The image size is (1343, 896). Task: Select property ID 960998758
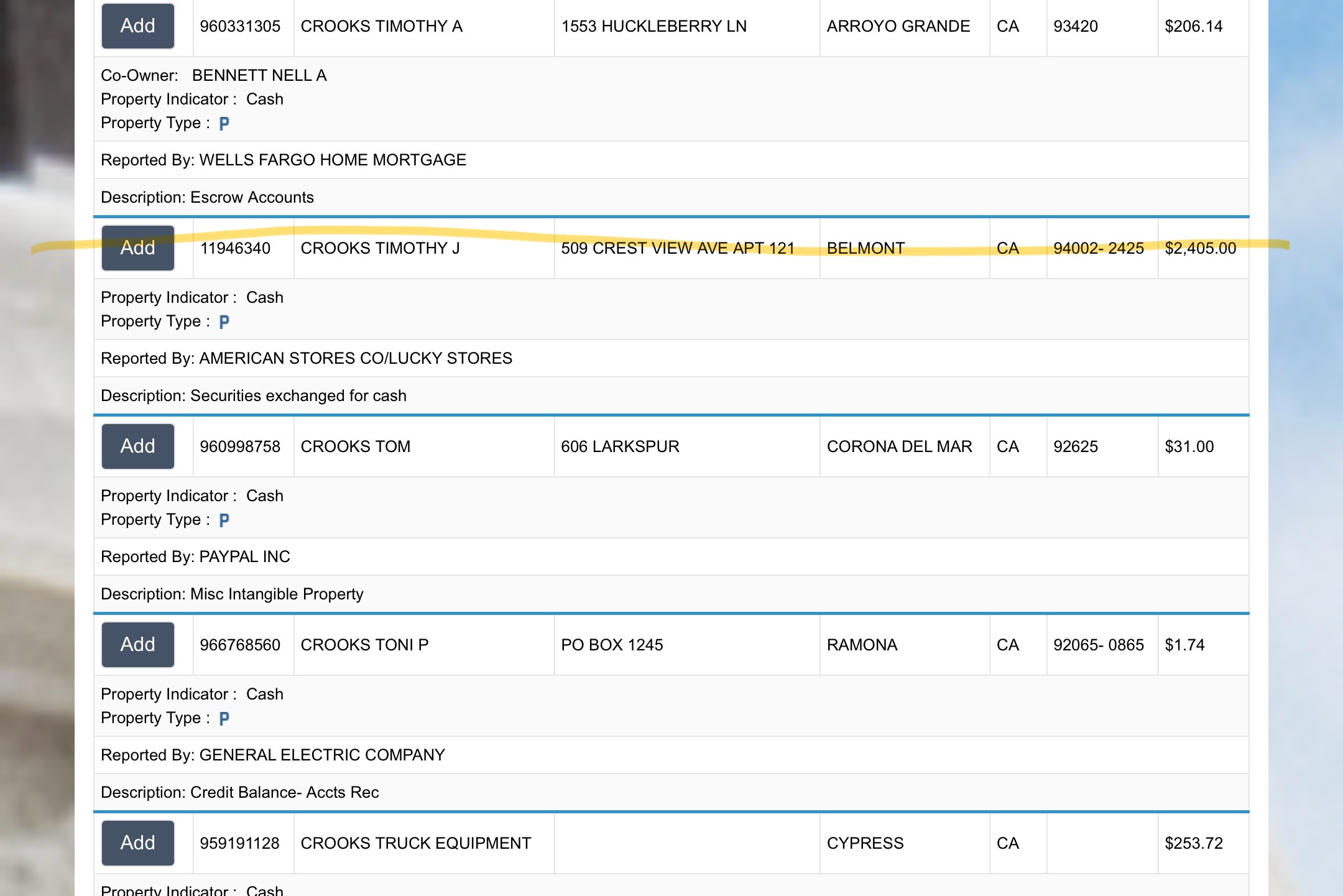[x=240, y=446]
